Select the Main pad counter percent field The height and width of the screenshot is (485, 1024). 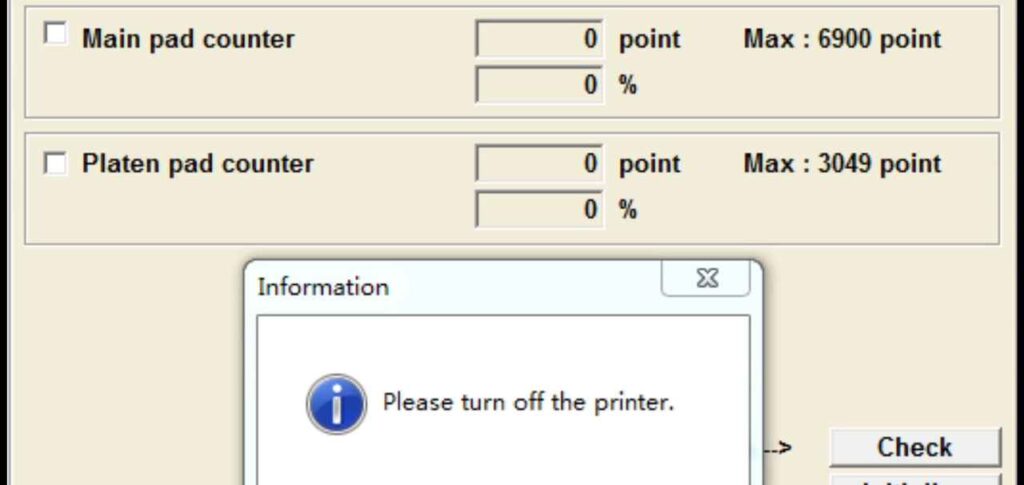click(540, 85)
